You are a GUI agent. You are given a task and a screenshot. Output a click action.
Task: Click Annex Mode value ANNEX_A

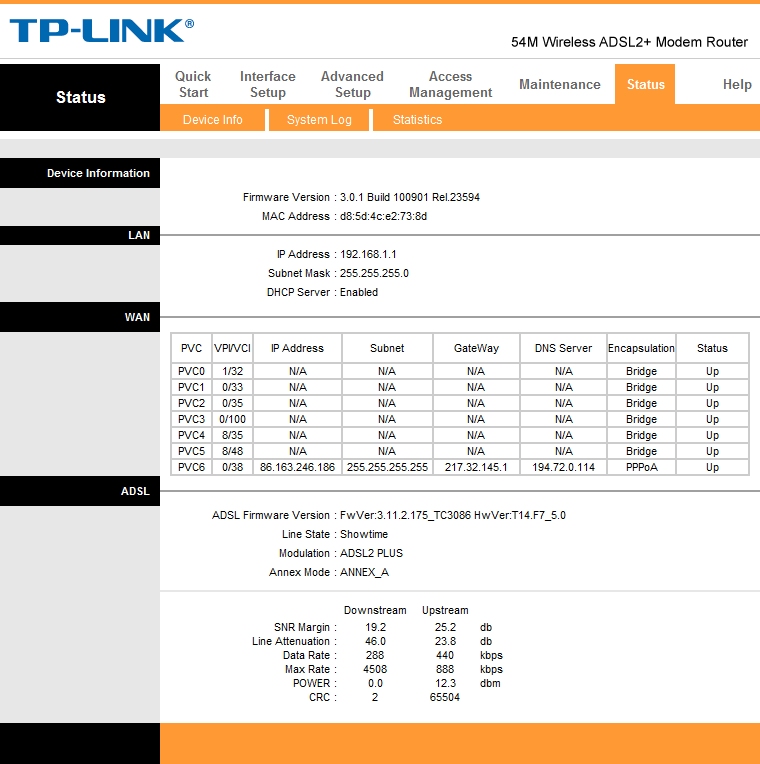(x=364, y=573)
